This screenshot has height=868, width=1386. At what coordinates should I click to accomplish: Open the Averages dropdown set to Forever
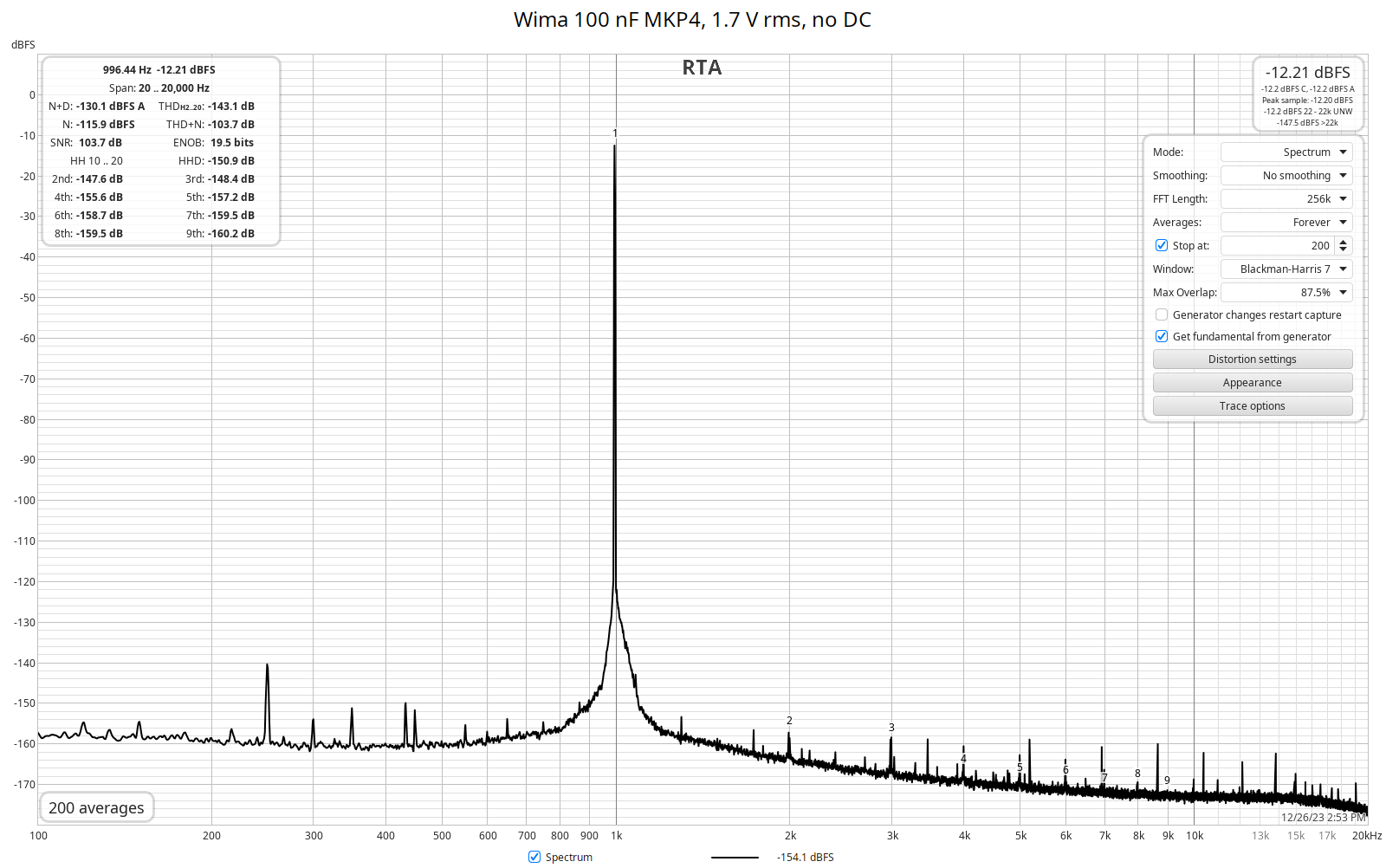point(1286,222)
